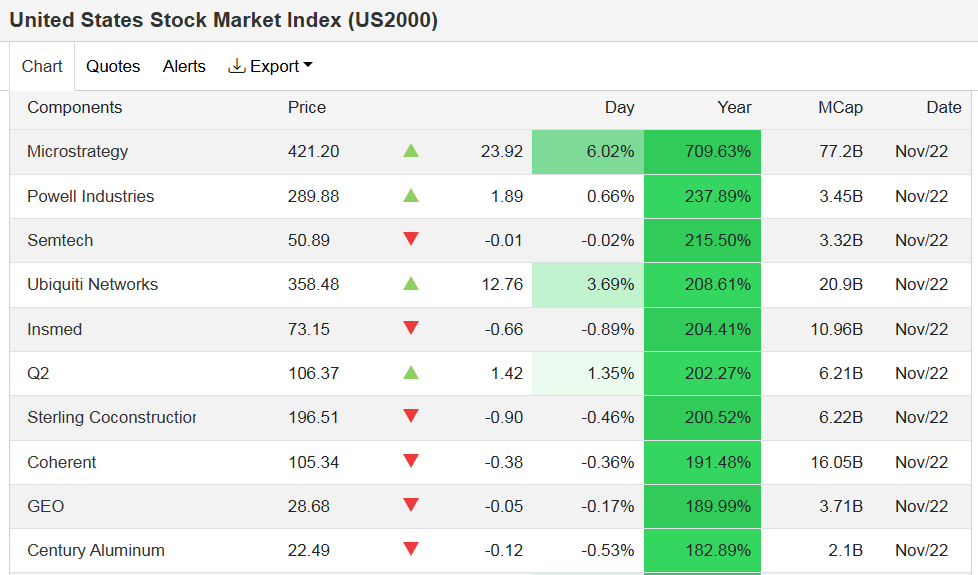
Task: Open the Export dropdown menu
Action: [271, 66]
